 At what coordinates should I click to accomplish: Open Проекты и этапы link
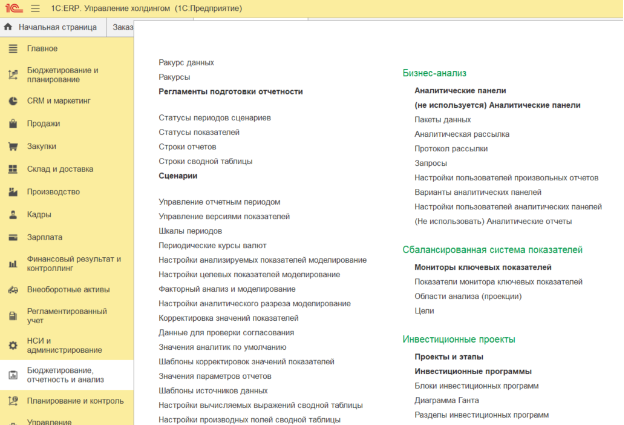449,357
